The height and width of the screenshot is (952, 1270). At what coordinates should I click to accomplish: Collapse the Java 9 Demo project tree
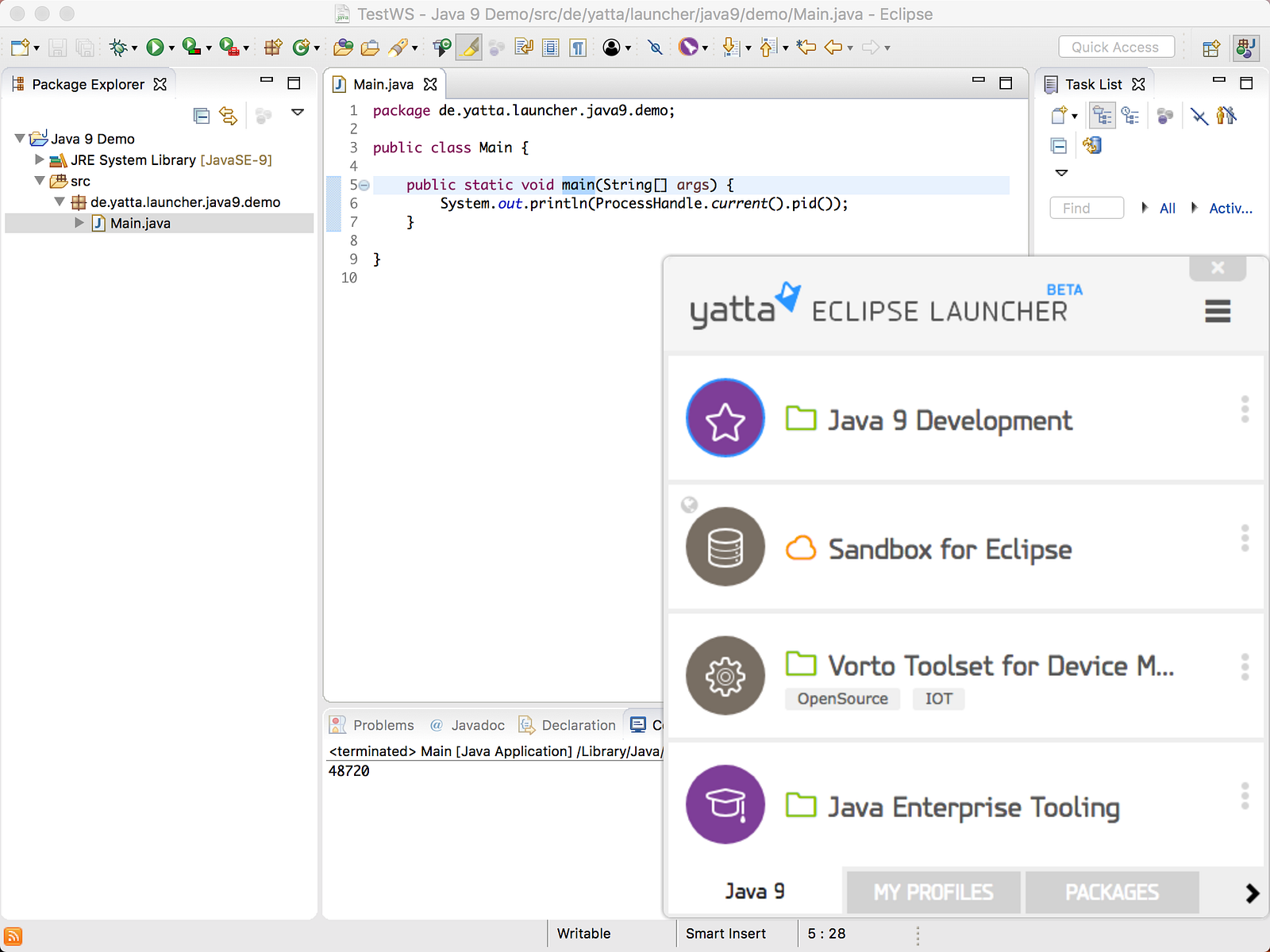(x=20, y=139)
